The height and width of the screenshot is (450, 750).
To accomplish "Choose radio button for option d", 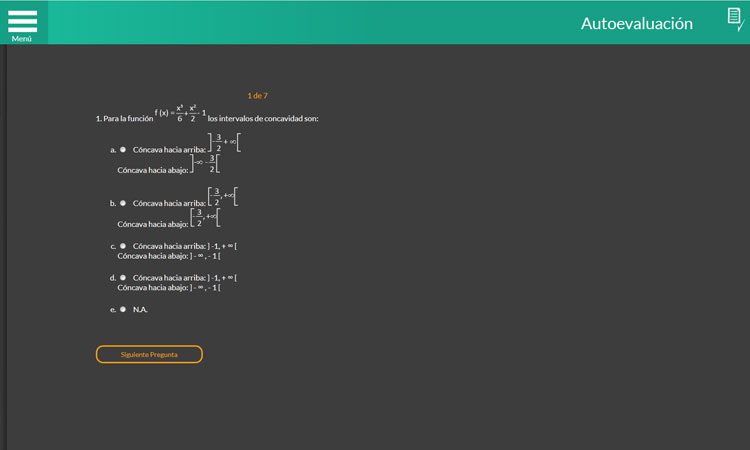I will click(123, 277).
